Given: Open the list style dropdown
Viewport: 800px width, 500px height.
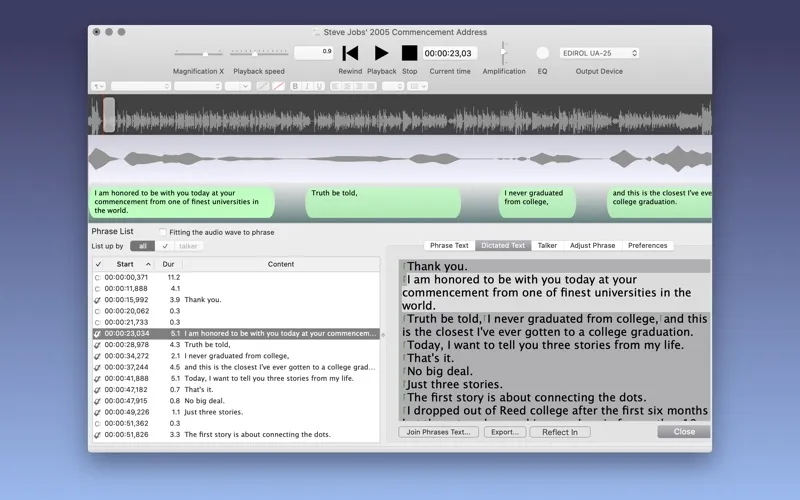Looking at the screenshot, I should pos(417,86).
